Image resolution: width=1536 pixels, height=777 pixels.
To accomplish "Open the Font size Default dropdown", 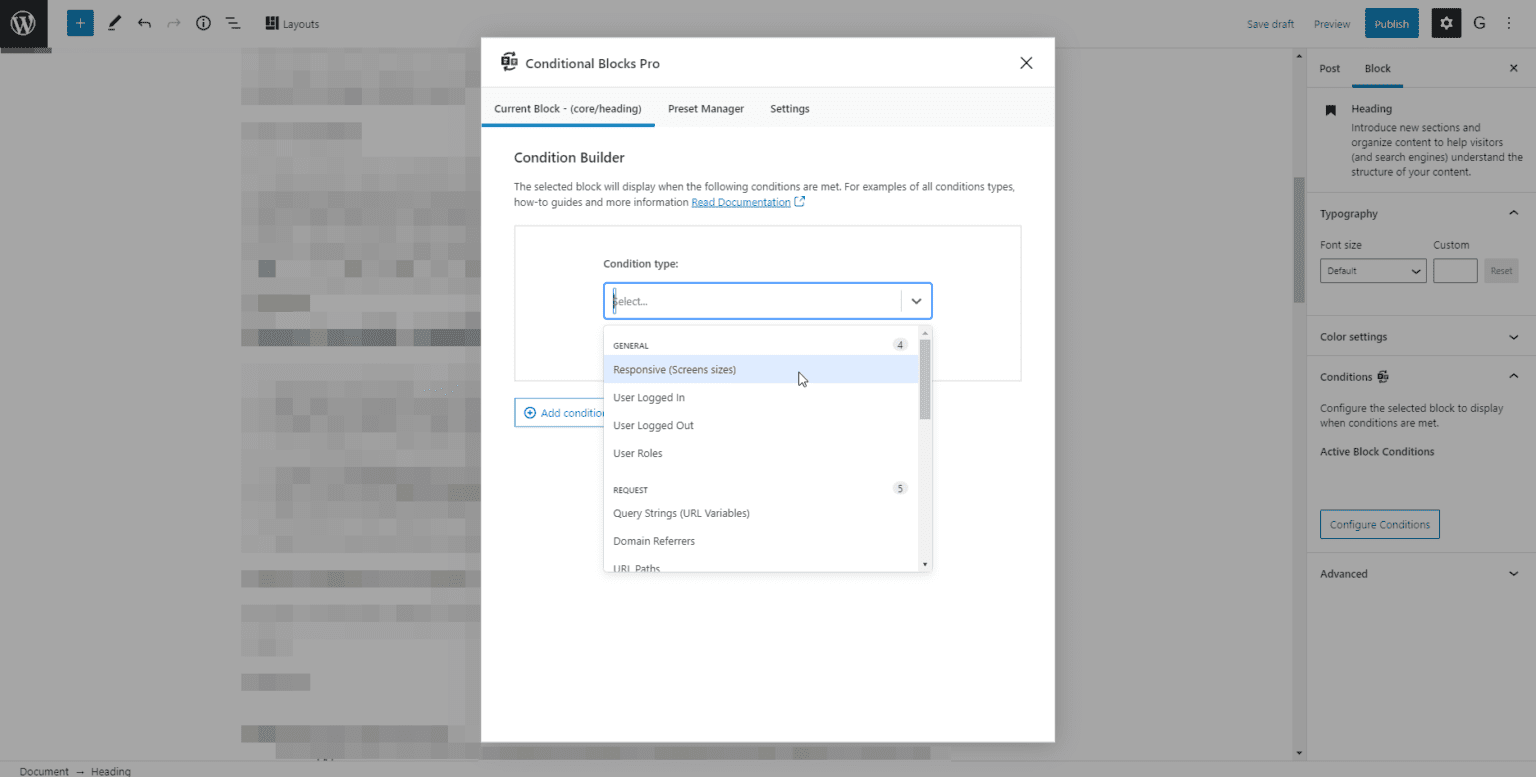I will click(1372, 270).
